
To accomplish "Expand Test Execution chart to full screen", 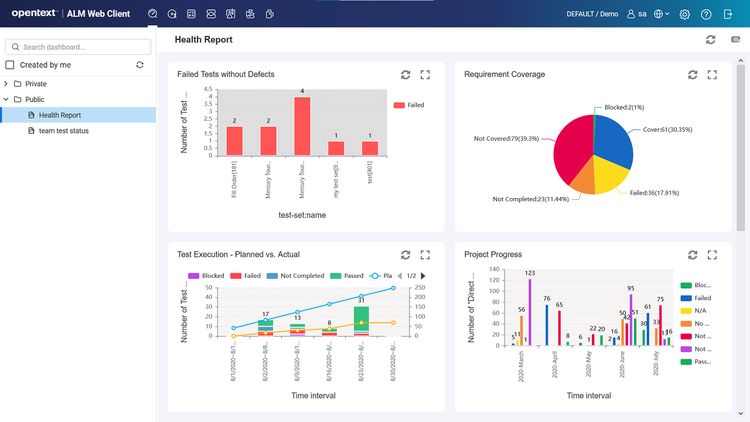I will pos(425,255).
